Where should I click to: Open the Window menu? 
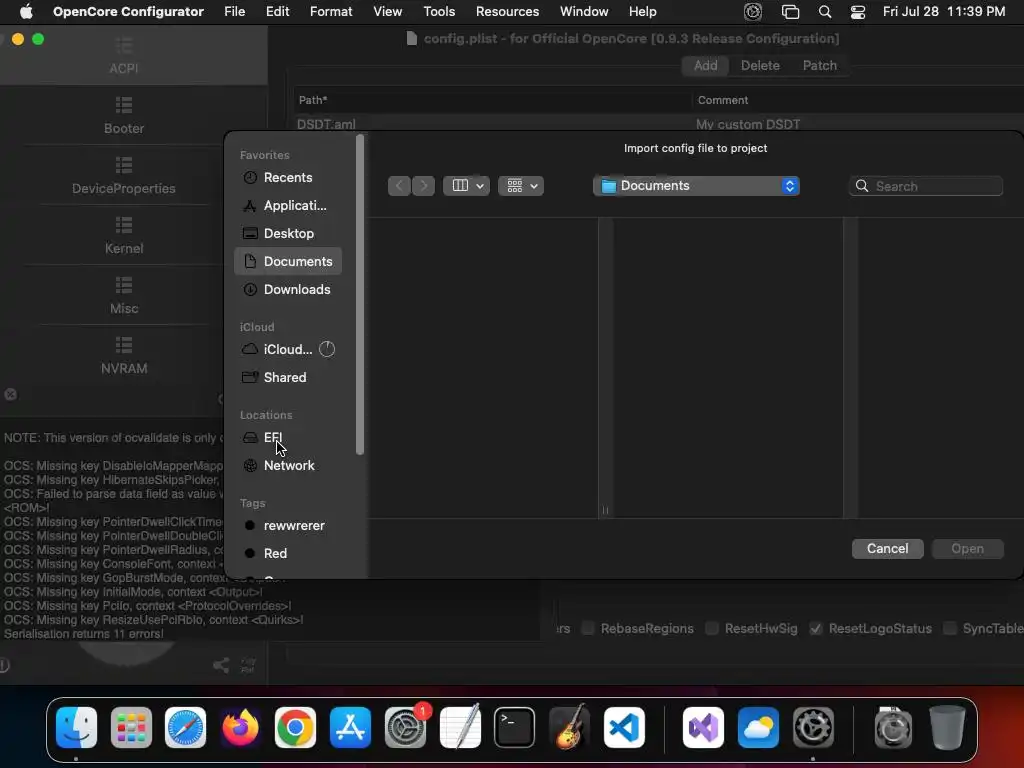(584, 12)
